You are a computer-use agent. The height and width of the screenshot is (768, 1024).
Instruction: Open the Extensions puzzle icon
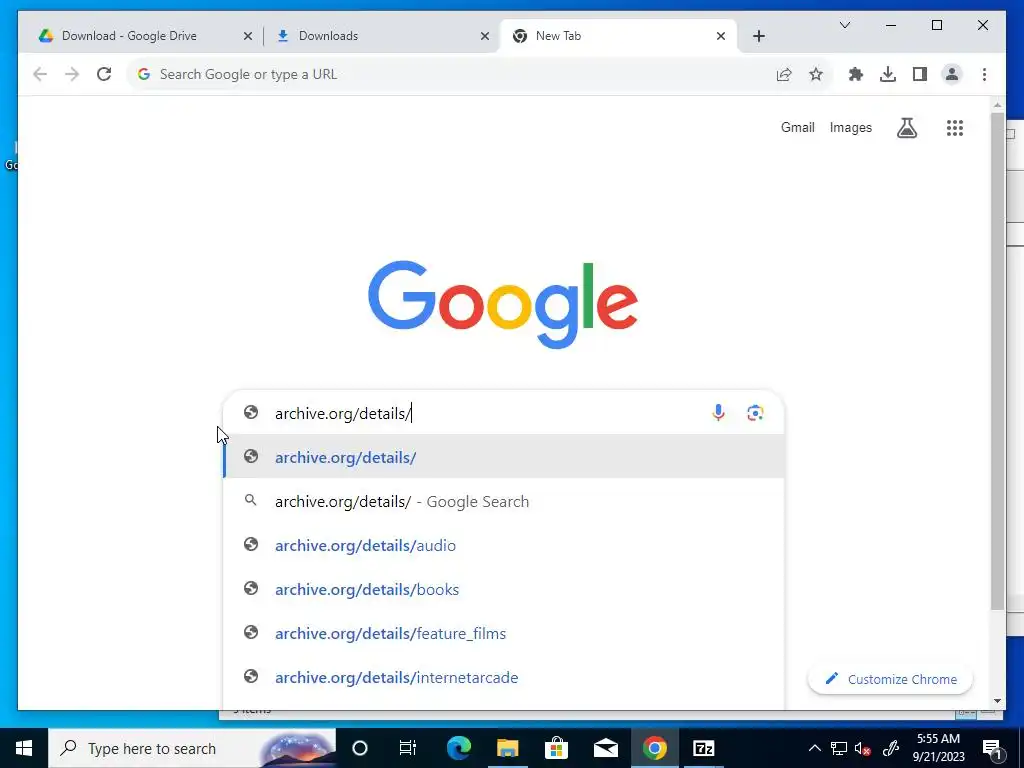coord(856,74)
